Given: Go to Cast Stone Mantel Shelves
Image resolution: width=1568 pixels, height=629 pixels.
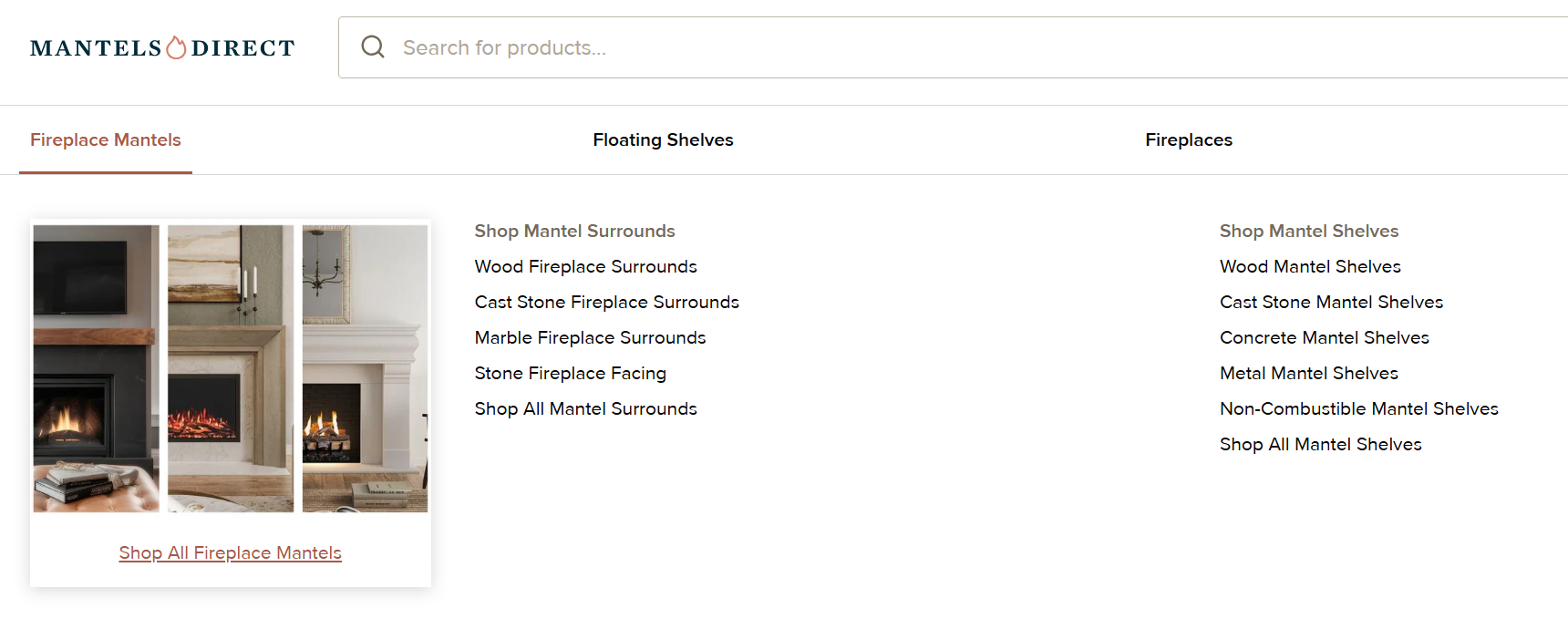Looking at the screenshot, I should pyautogui.click(x=1331, y=303).
